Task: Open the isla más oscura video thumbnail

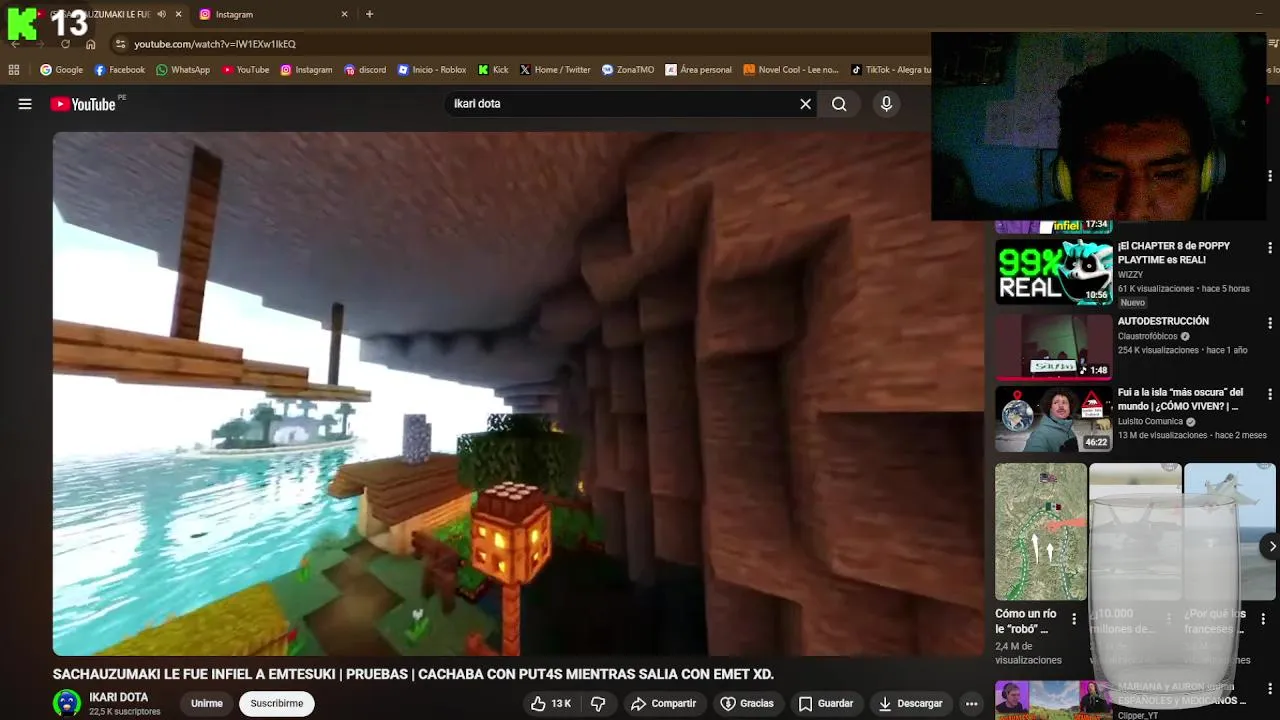Action: click(1053, 419)
